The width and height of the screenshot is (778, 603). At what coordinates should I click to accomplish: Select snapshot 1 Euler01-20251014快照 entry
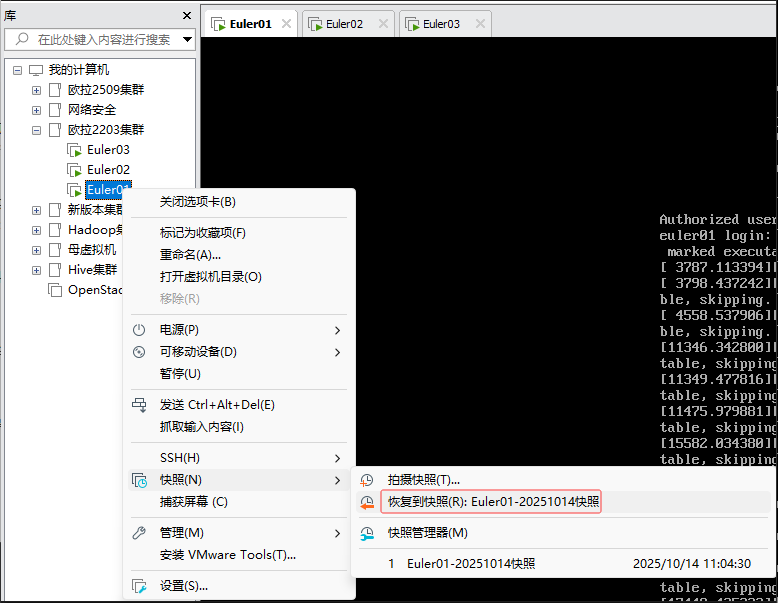(x=563, y=564)
